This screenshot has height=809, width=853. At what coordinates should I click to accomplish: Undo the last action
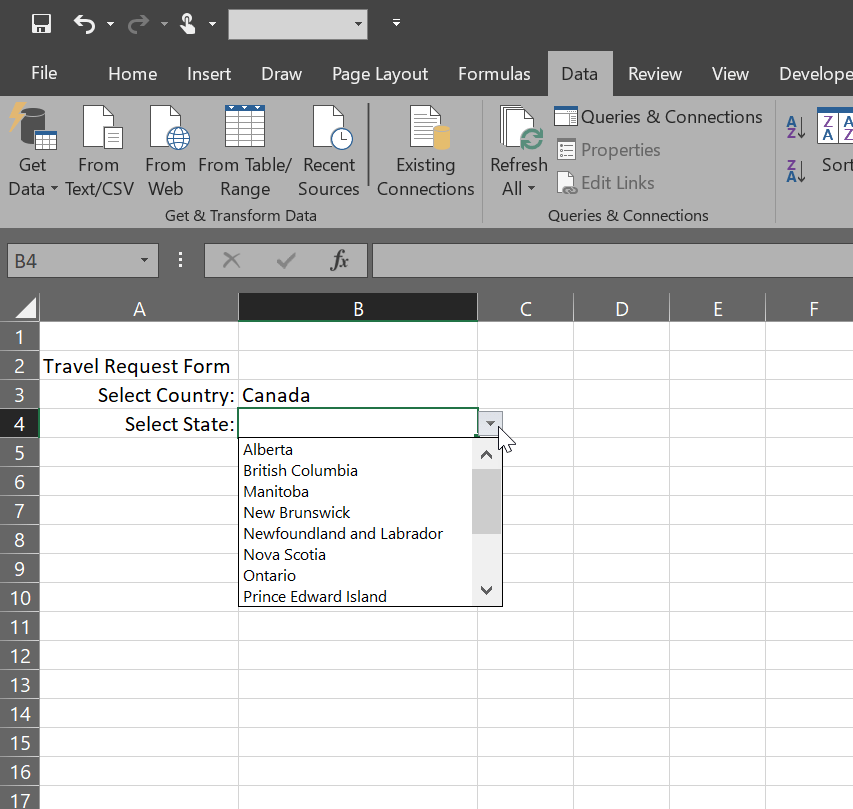[x=84, y=23]
